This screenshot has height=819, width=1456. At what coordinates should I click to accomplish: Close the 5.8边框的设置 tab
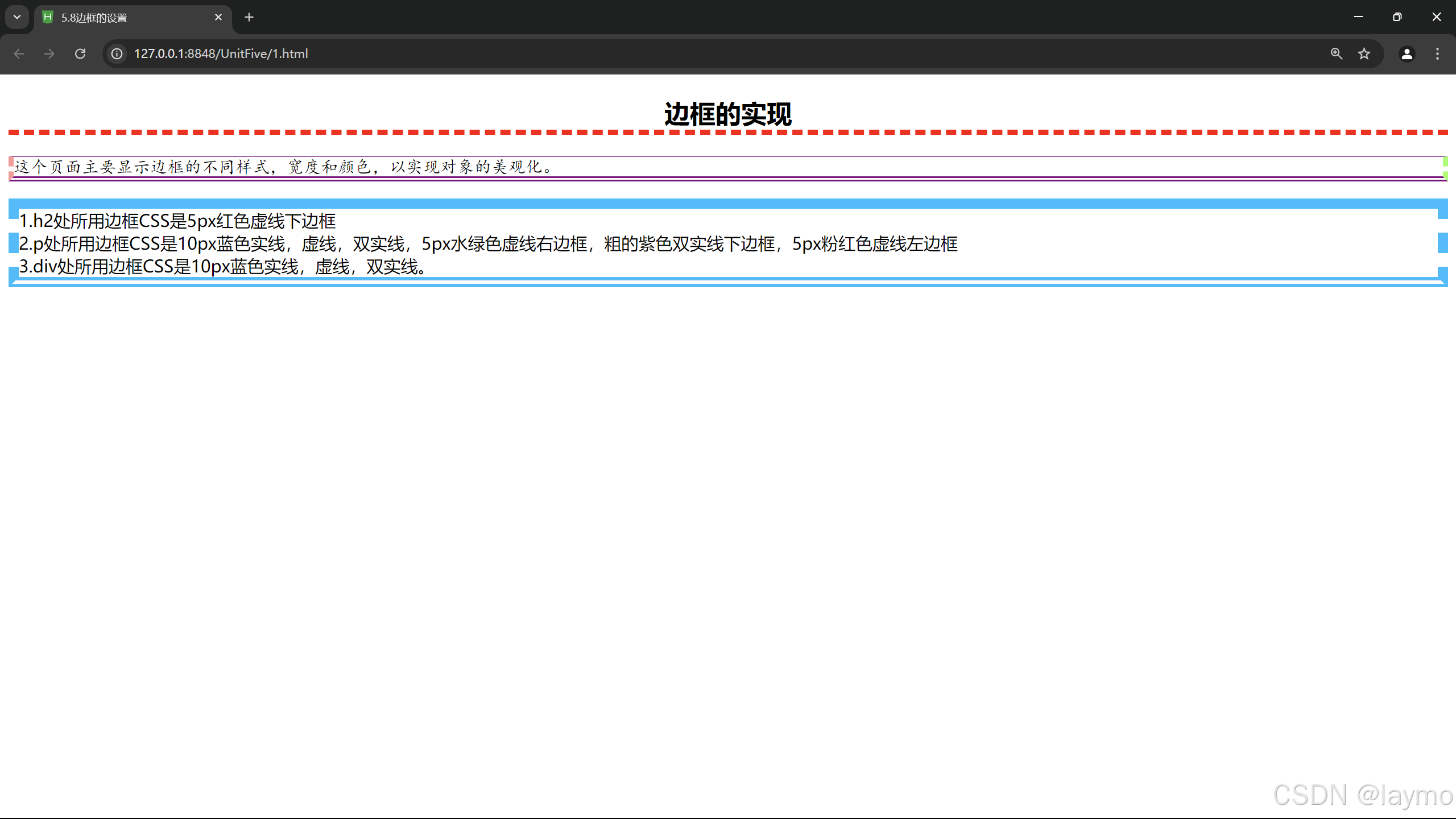218,17
